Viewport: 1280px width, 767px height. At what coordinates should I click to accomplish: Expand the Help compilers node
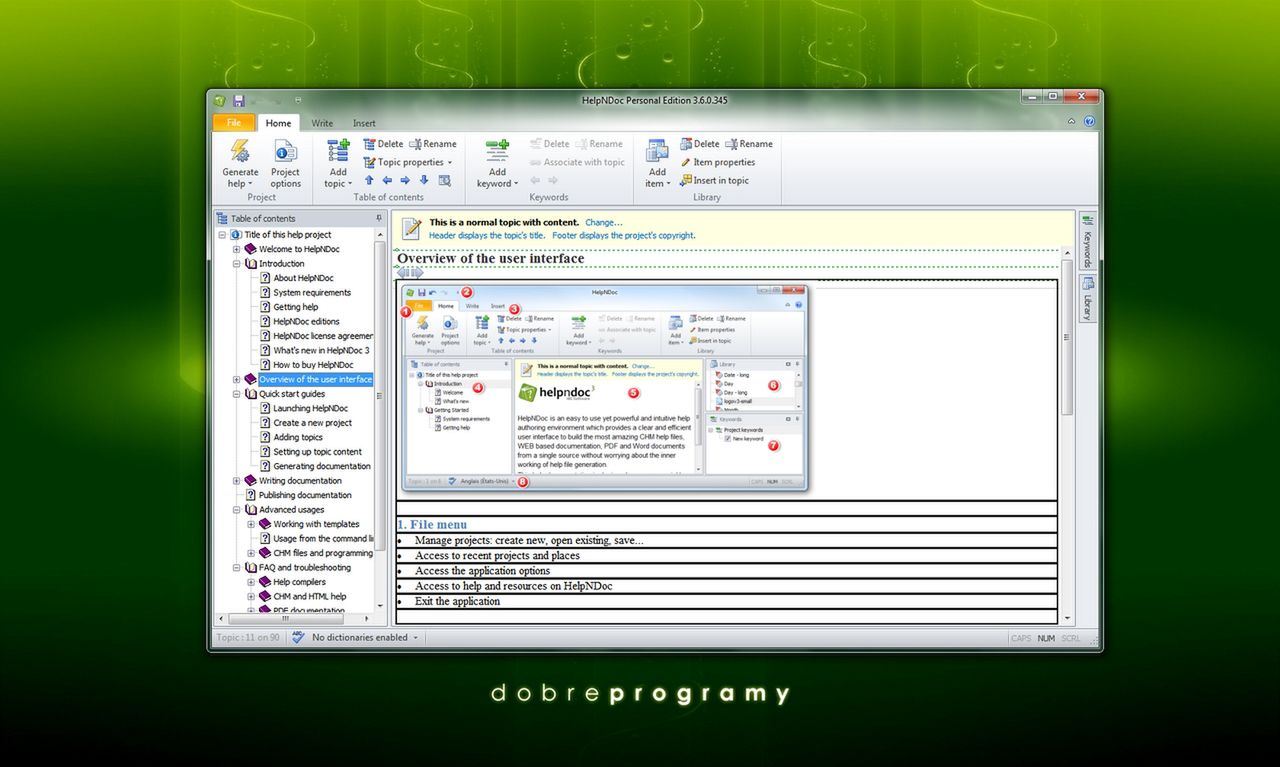point(252,582)
